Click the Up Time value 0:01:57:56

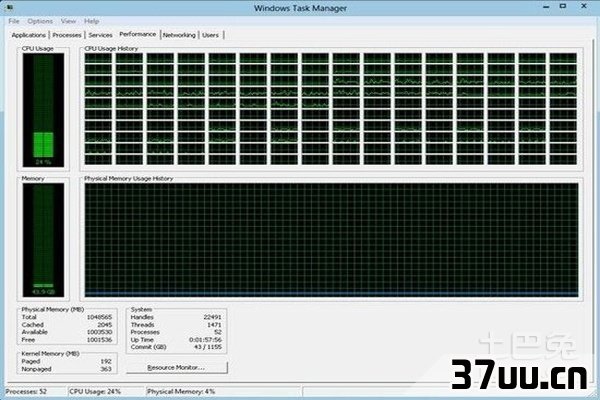pos(205,340)
